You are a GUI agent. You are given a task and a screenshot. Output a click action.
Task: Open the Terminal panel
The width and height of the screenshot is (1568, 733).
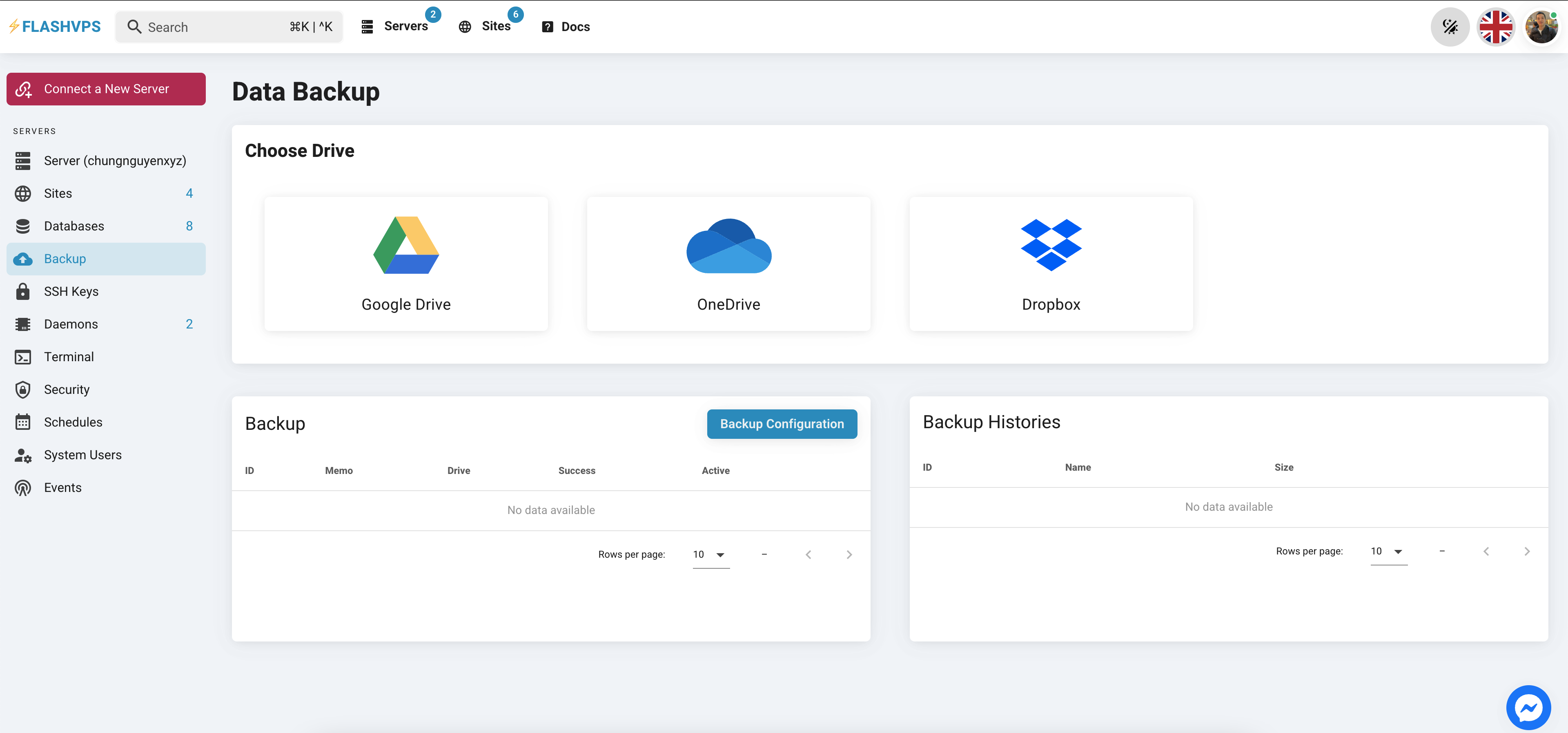[x=68, y=356]
